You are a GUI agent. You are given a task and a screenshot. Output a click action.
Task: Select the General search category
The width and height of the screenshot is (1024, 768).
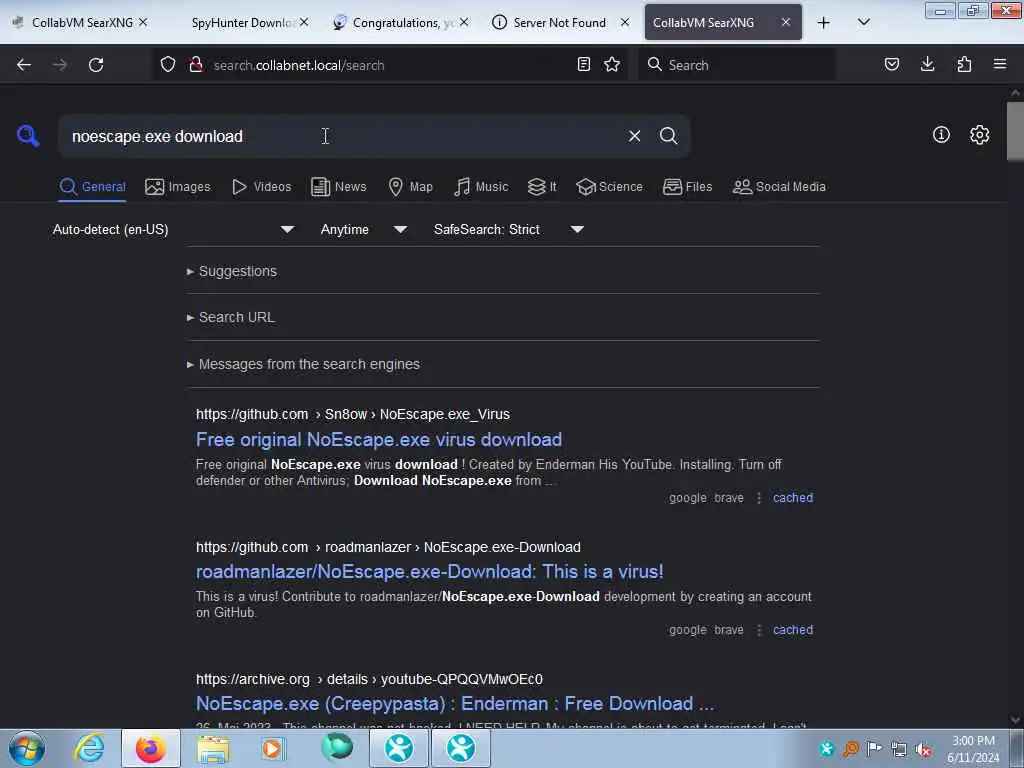(x=92, y=187)
